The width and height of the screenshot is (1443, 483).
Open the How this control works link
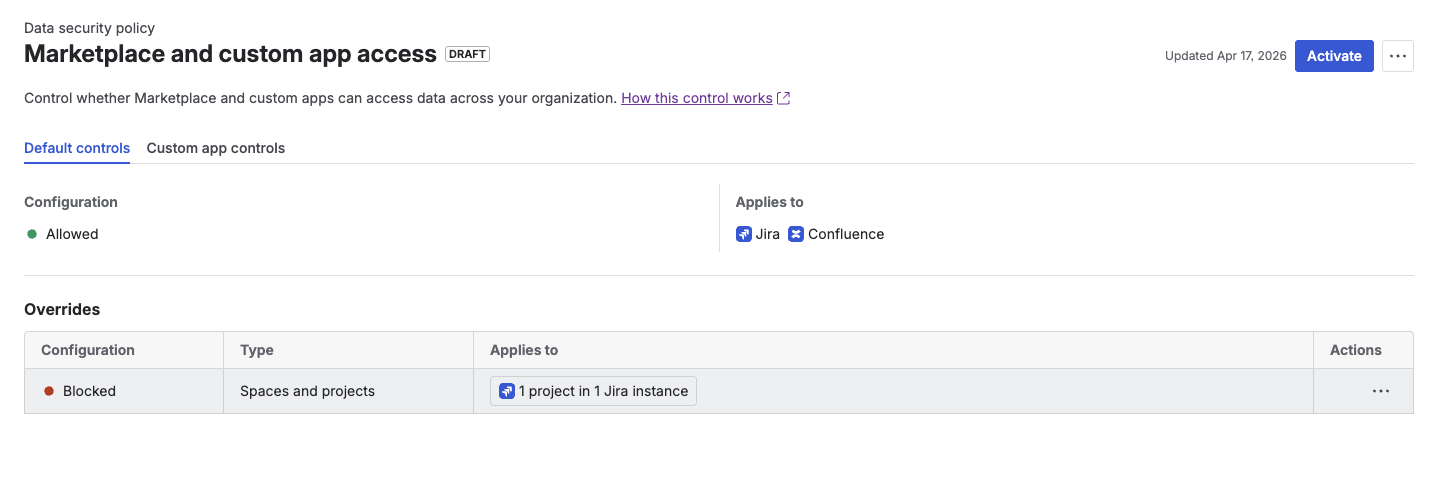[x=696, y=98]
